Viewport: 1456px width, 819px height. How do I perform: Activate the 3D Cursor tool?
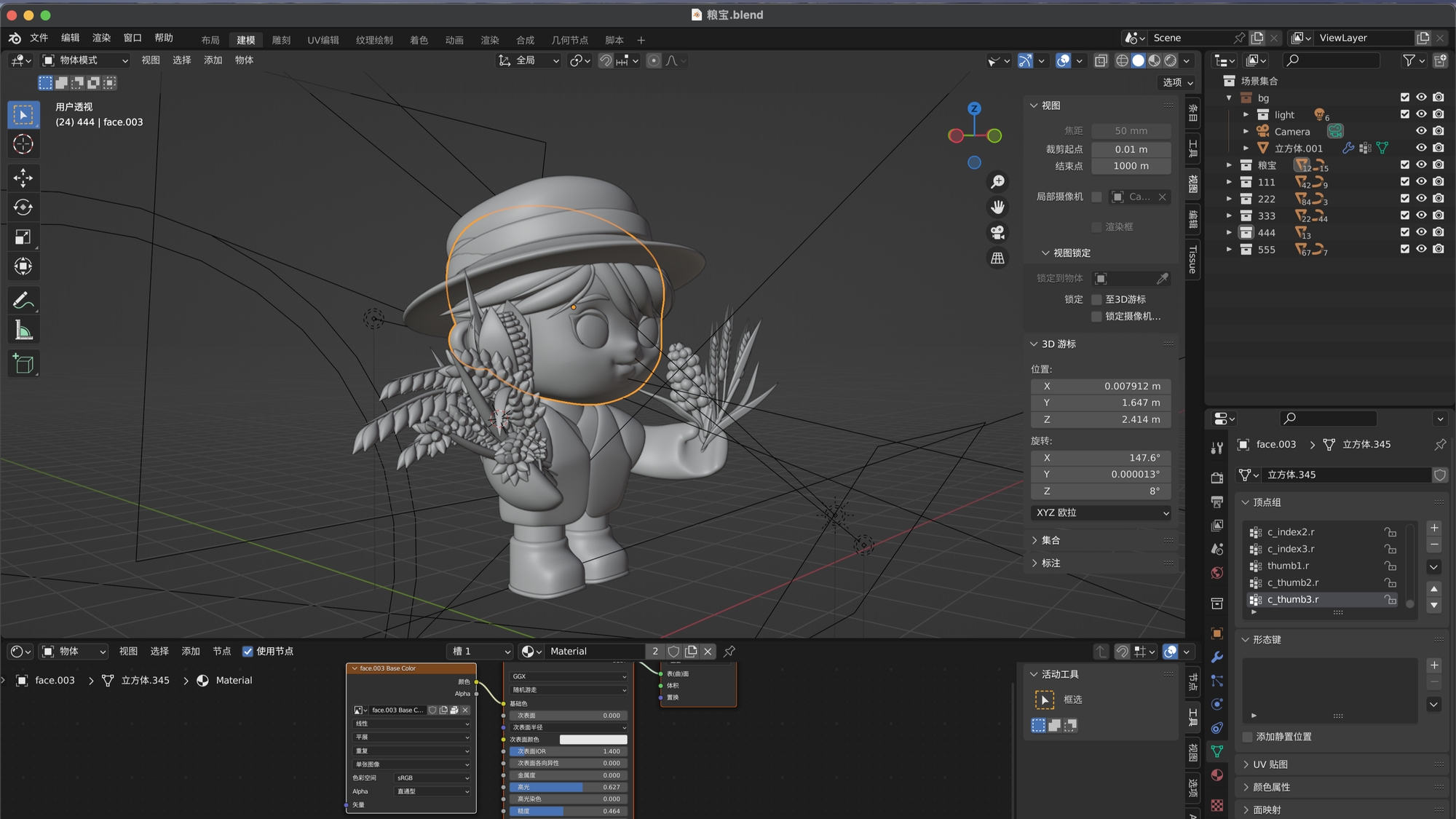(23, 144)
